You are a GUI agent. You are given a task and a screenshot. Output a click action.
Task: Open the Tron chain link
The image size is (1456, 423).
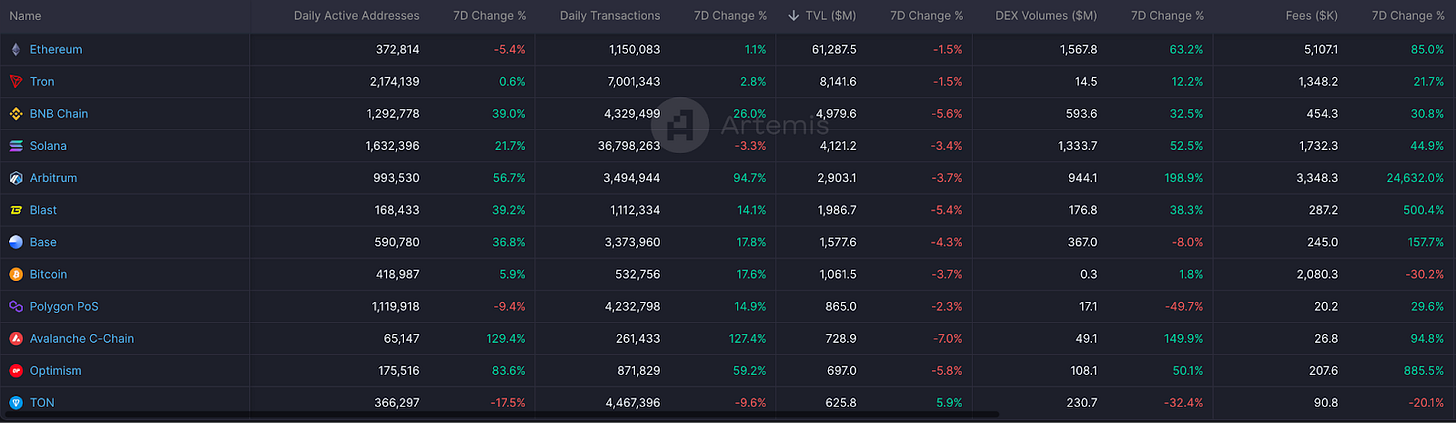(x=42, y=81)
